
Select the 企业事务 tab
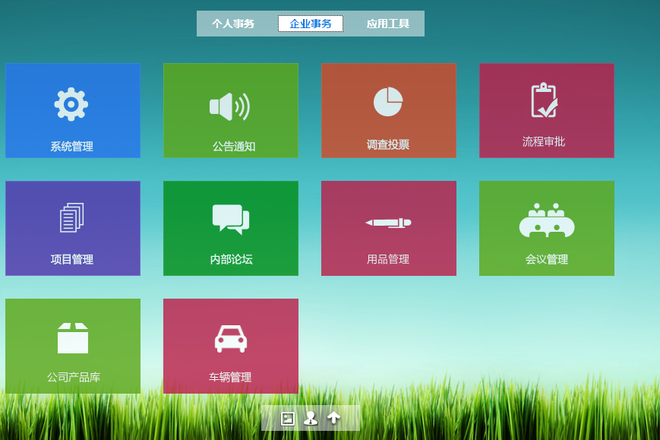(x=310, y=23)
